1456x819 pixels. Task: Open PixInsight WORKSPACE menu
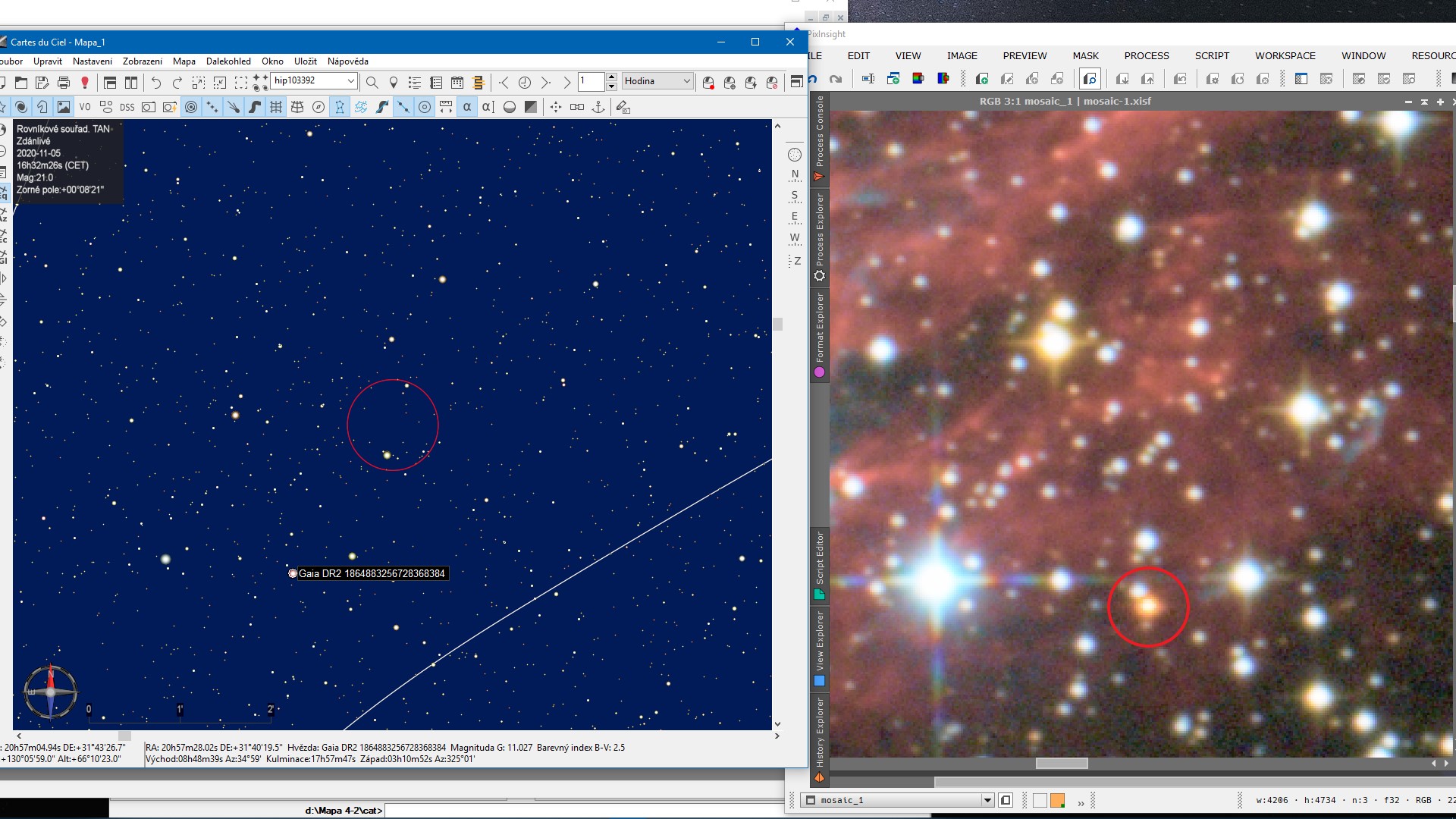1285,56
